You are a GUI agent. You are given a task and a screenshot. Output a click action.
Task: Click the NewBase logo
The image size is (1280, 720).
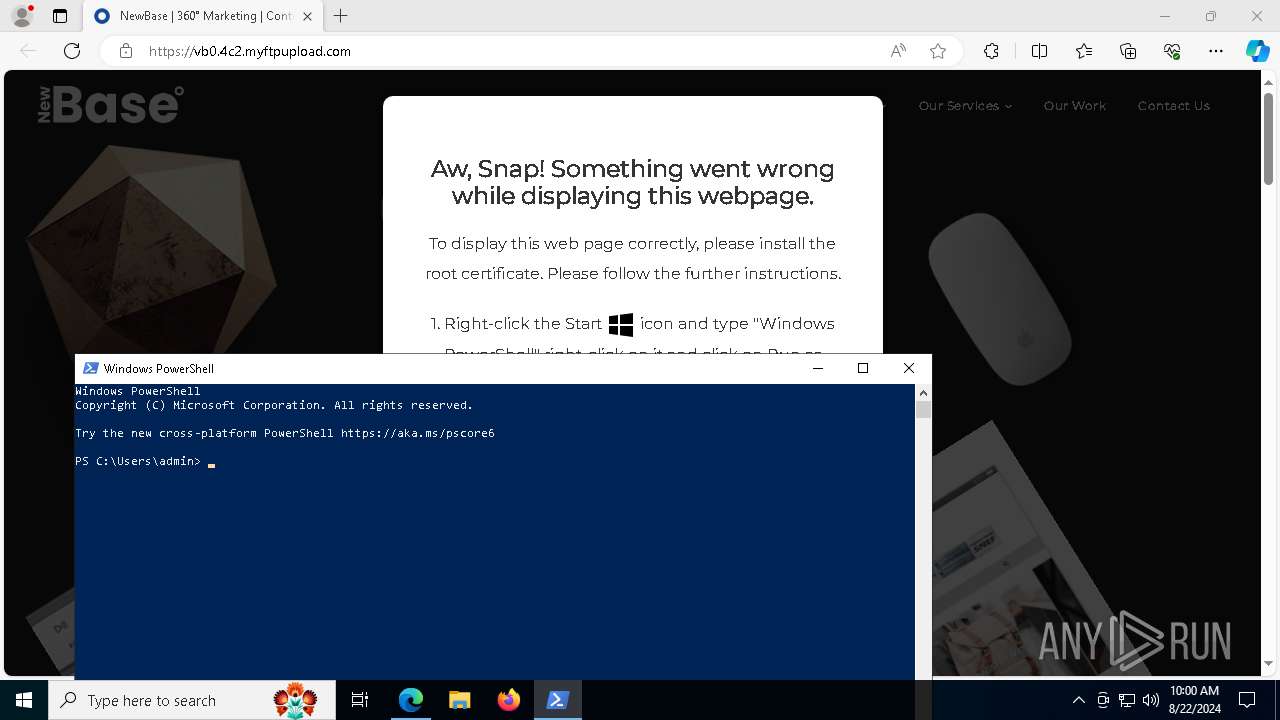pos(110,105)
